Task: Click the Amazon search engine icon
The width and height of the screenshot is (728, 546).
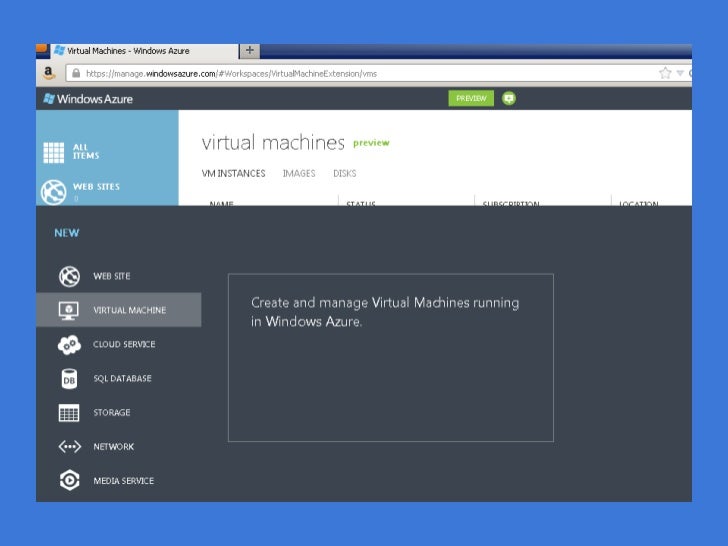Action: click(x=48, y=73)
